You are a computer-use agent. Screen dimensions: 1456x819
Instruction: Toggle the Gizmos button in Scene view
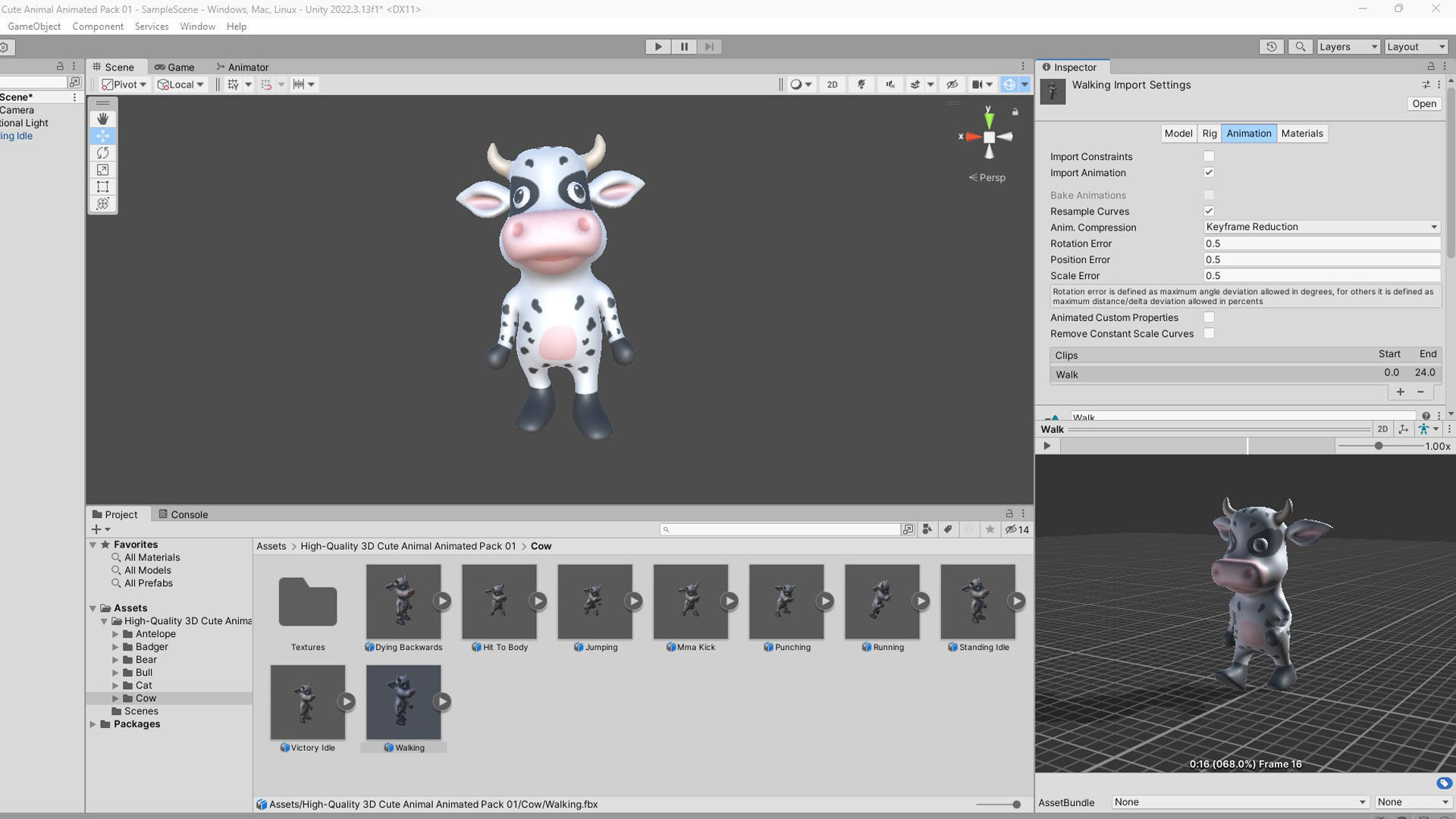tap(1009, 84)
